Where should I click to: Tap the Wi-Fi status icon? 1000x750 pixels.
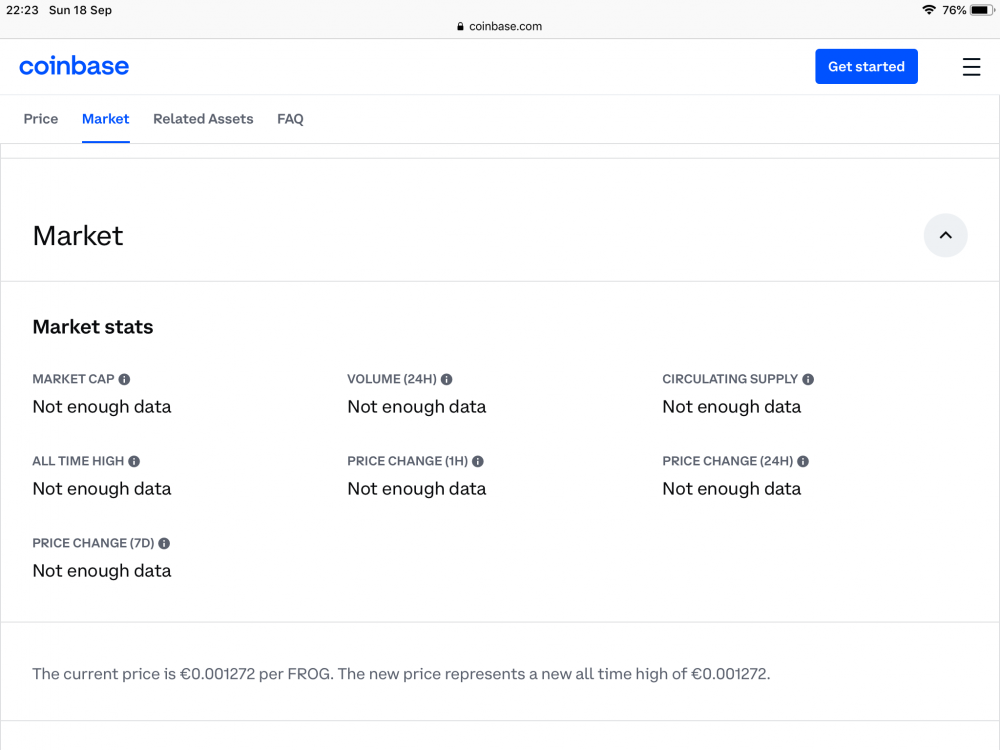pyautogui.click(x=929, y=10)
